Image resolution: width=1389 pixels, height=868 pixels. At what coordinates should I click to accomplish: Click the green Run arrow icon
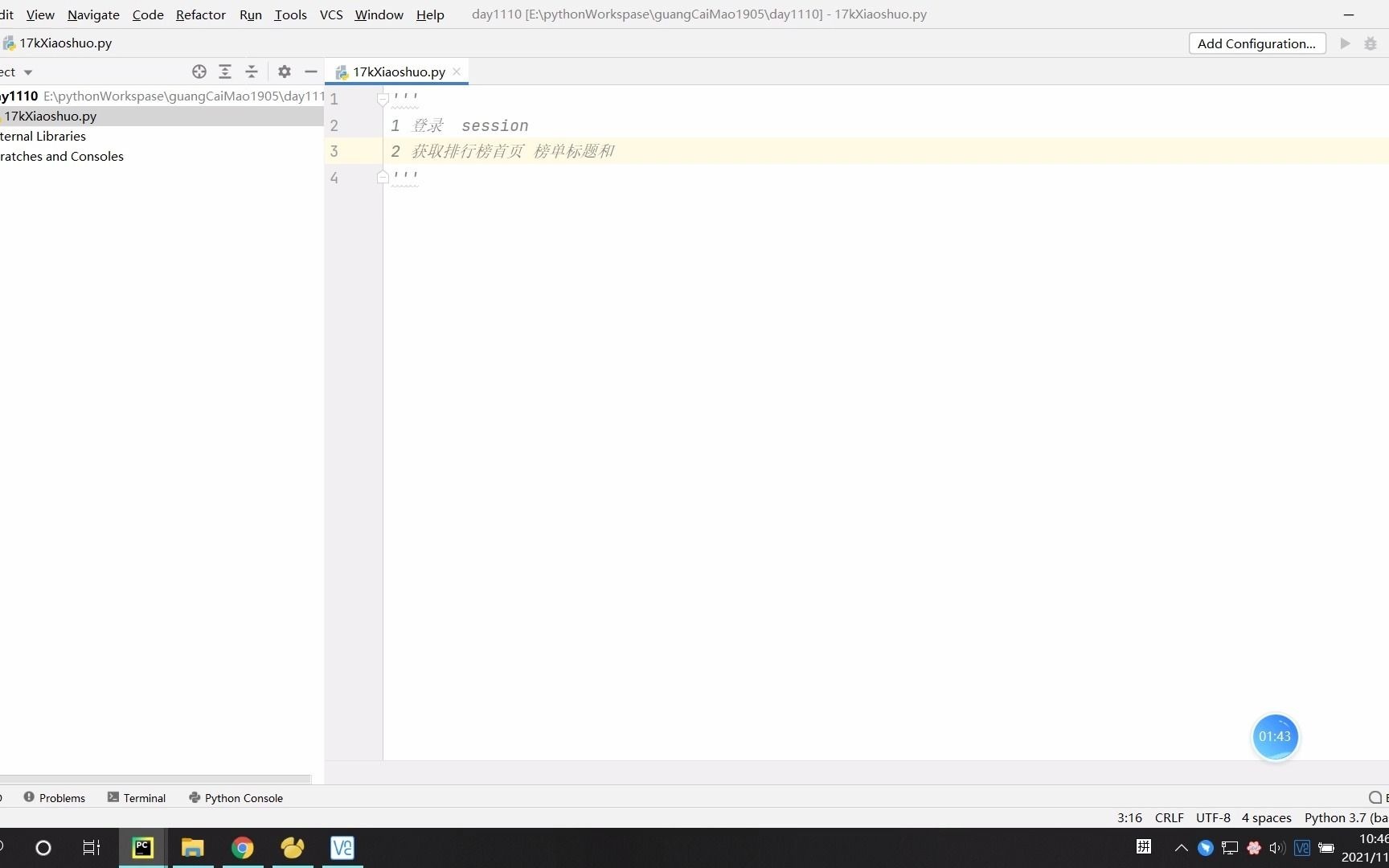1345,43
